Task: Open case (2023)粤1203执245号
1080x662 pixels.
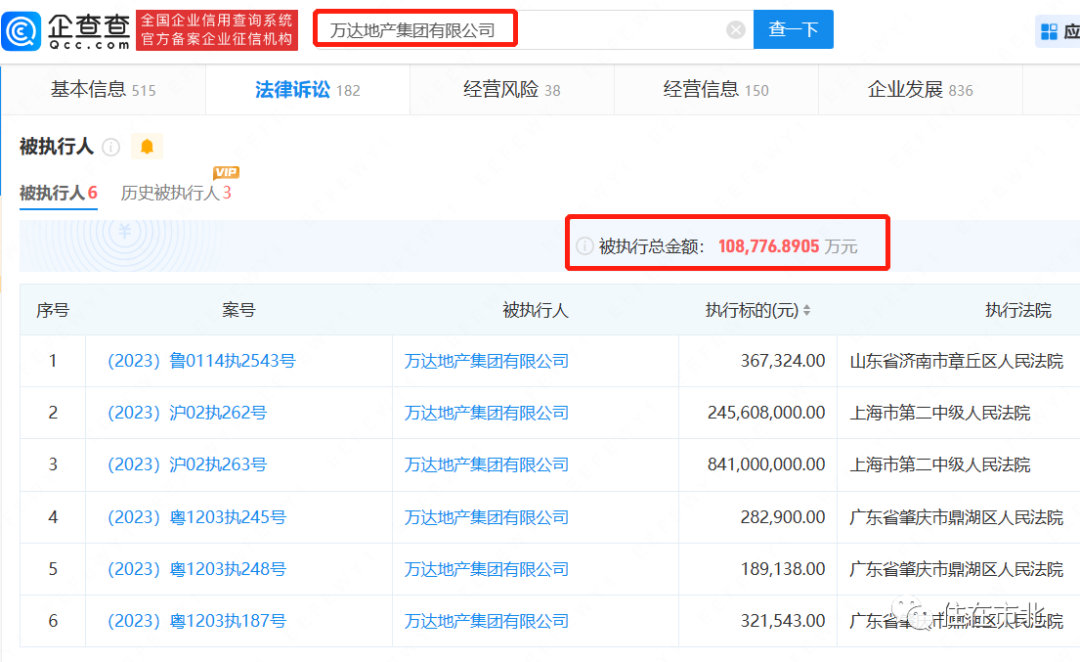Action: pyautogui.click(x=196, y=517)
